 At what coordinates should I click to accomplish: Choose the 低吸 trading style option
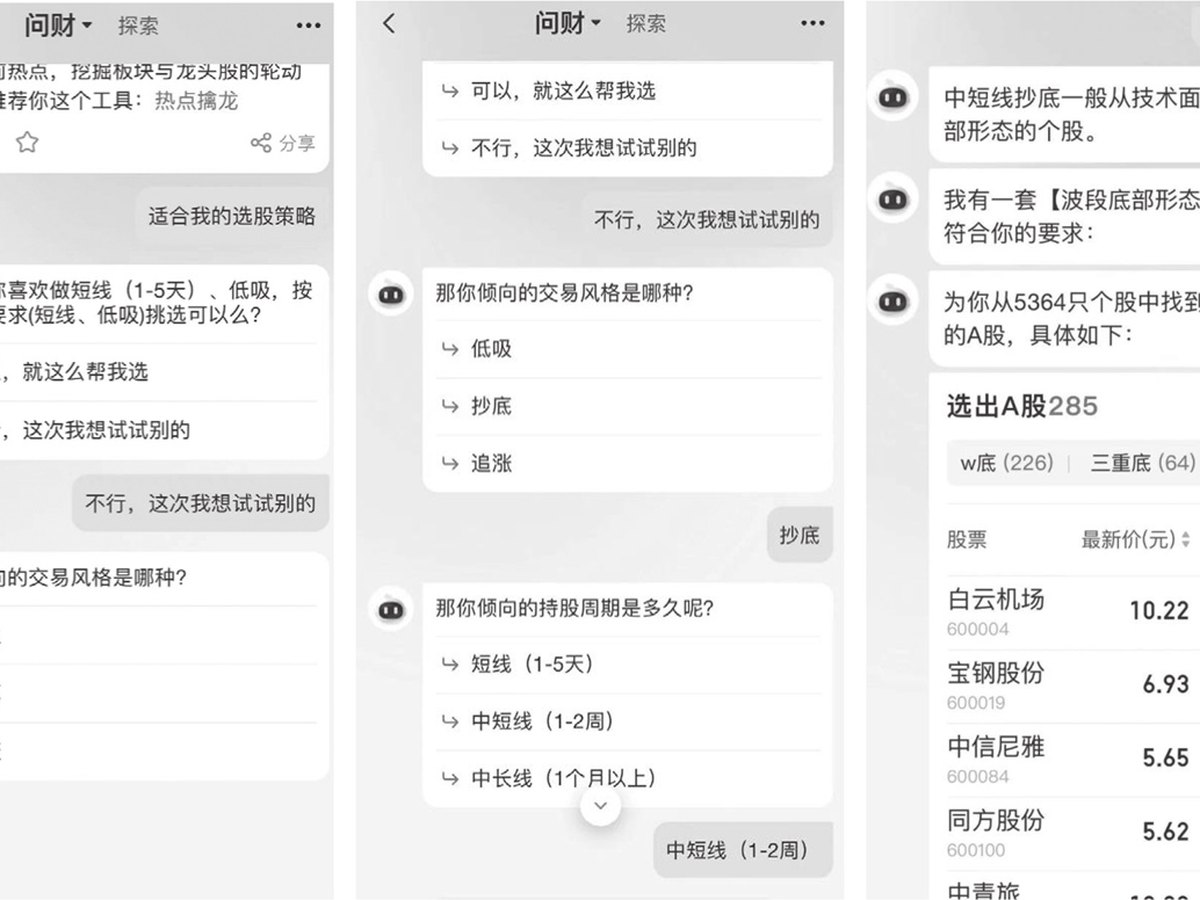628,349
